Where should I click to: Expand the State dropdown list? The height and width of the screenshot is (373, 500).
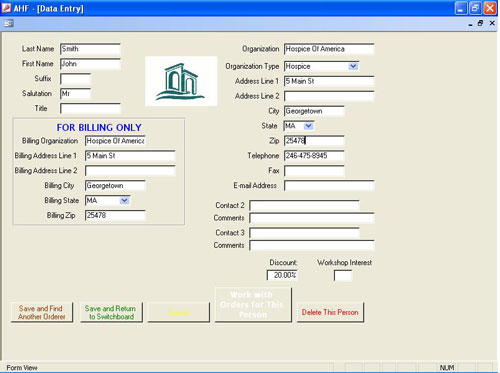pyautogui.click(x=309, y=126)
